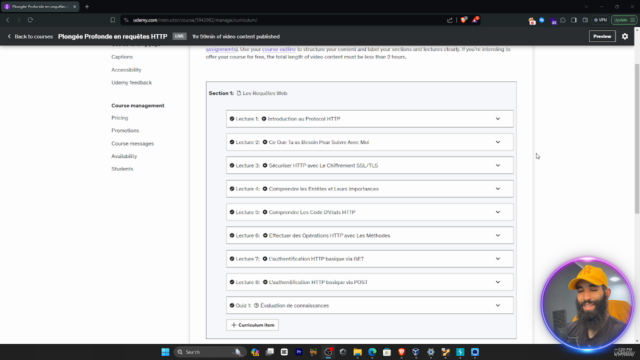
Task: Open the course settings gear icon
Action: pos(625,36)
